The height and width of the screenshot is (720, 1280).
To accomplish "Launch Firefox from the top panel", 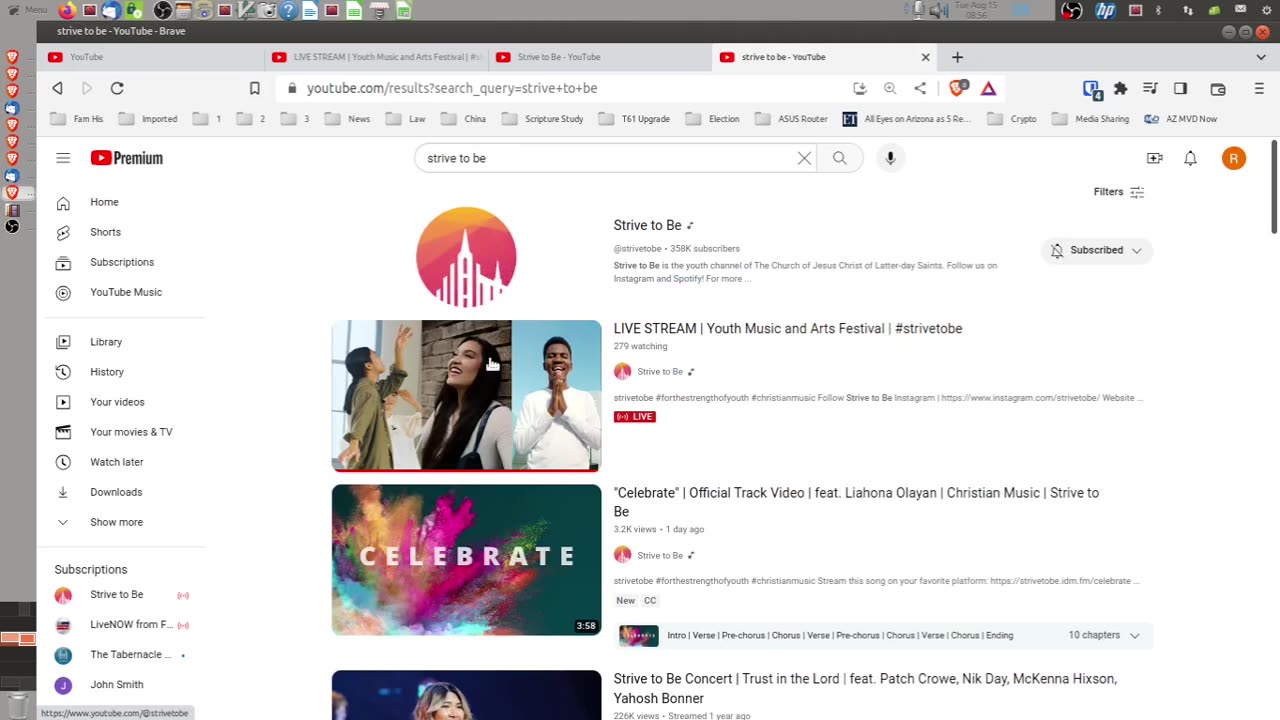I will tap(67, 11).
